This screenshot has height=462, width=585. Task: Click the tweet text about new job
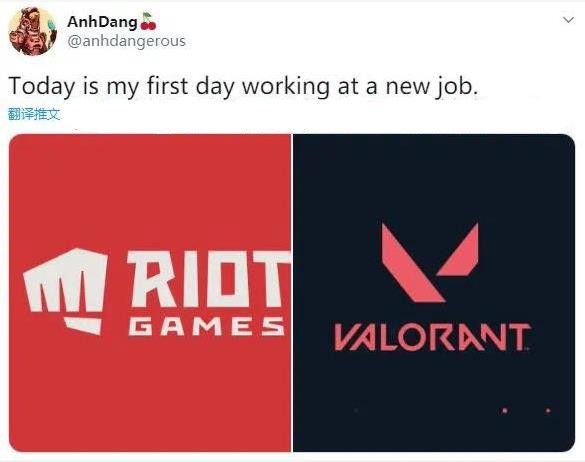243,87
